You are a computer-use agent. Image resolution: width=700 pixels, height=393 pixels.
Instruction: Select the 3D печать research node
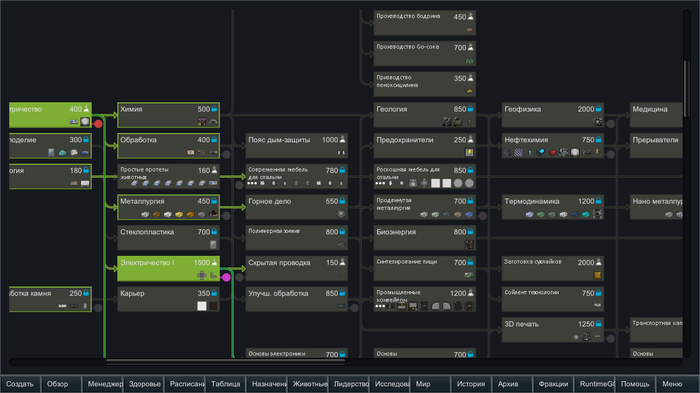[553, 330]
